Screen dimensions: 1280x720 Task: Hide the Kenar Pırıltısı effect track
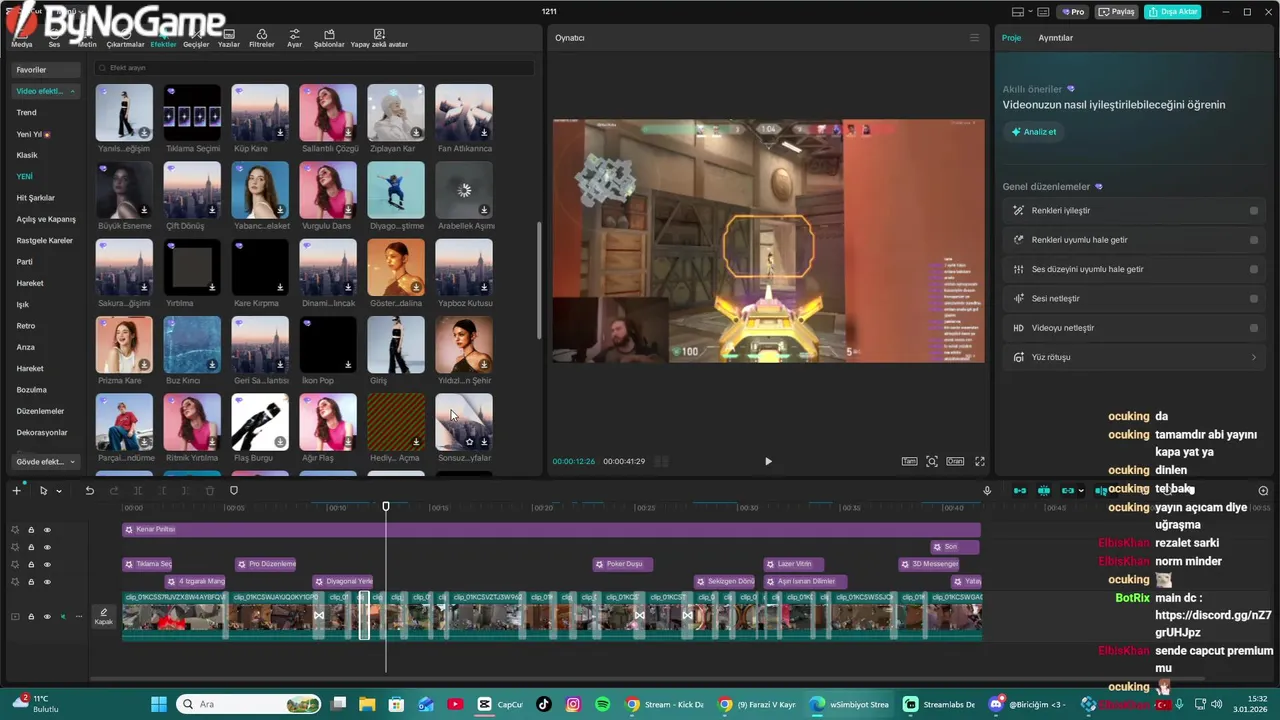click(47, 530)
